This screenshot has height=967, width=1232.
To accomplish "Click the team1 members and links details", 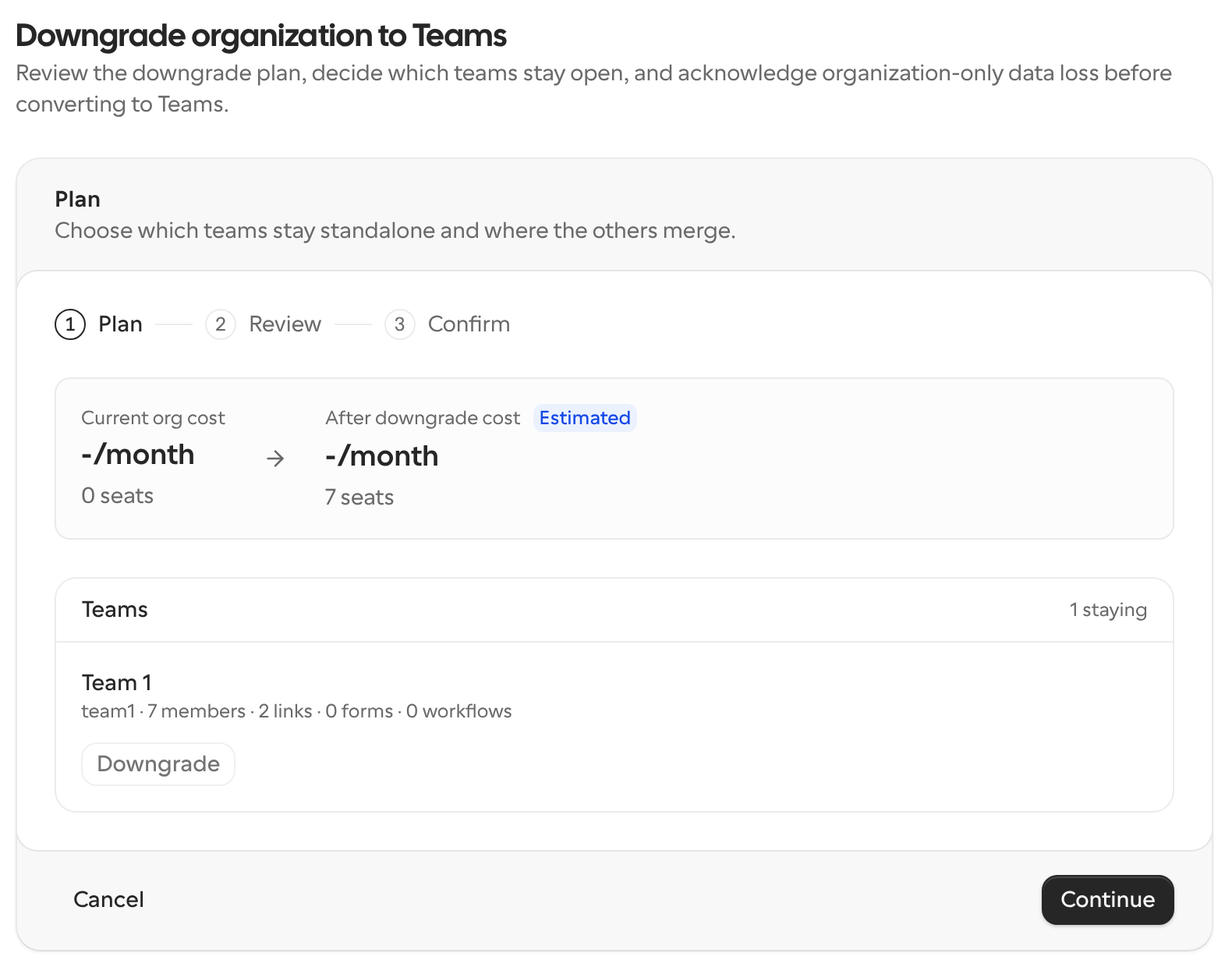I will 296,711.
